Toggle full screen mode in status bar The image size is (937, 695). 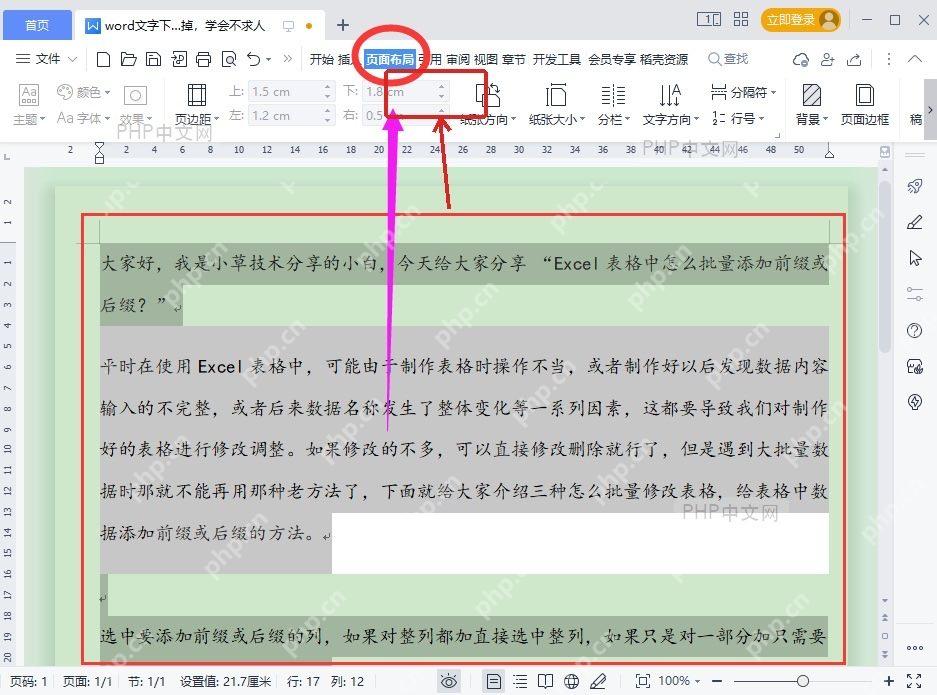914,681
